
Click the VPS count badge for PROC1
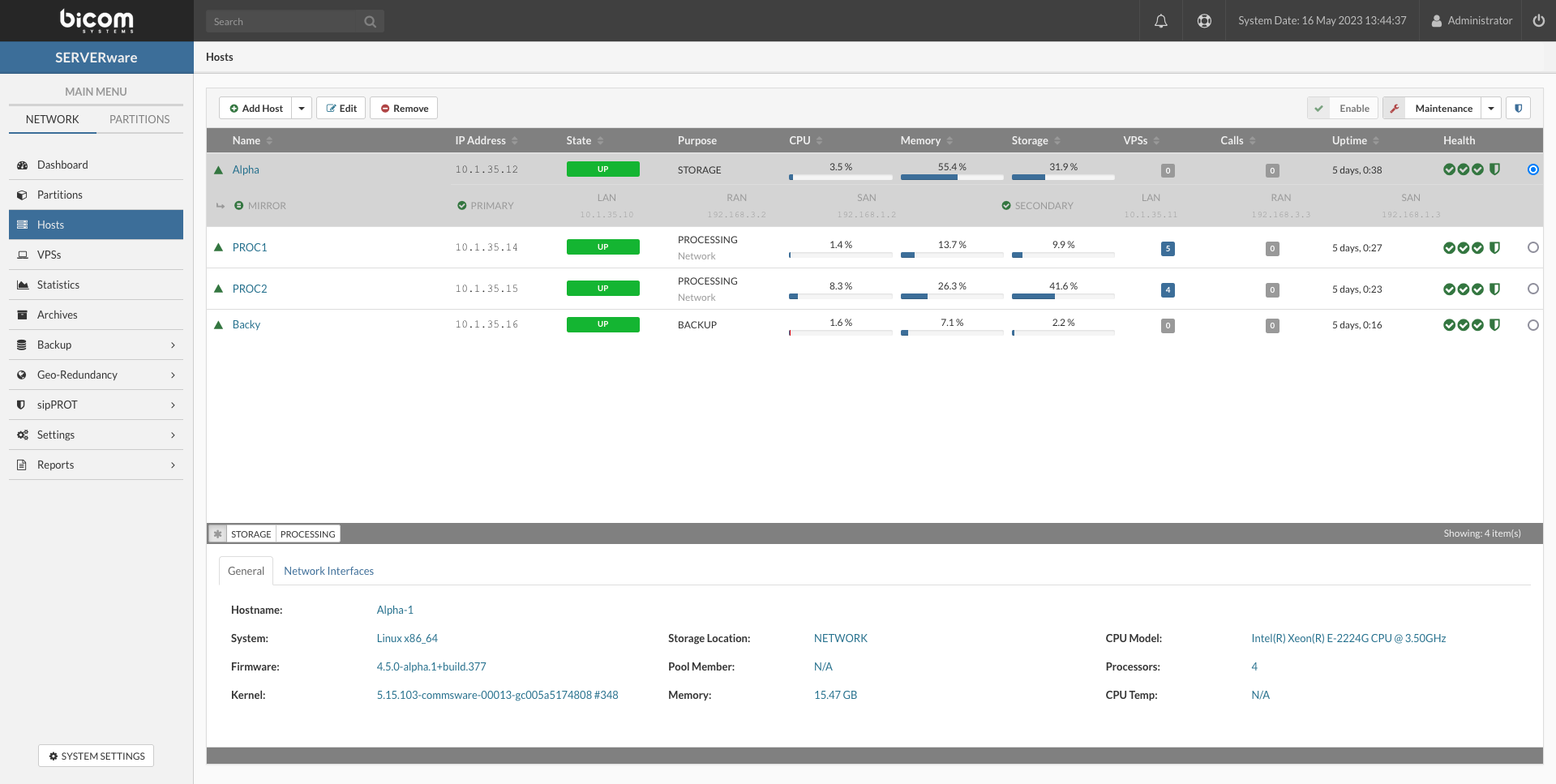pos(1167,249)
